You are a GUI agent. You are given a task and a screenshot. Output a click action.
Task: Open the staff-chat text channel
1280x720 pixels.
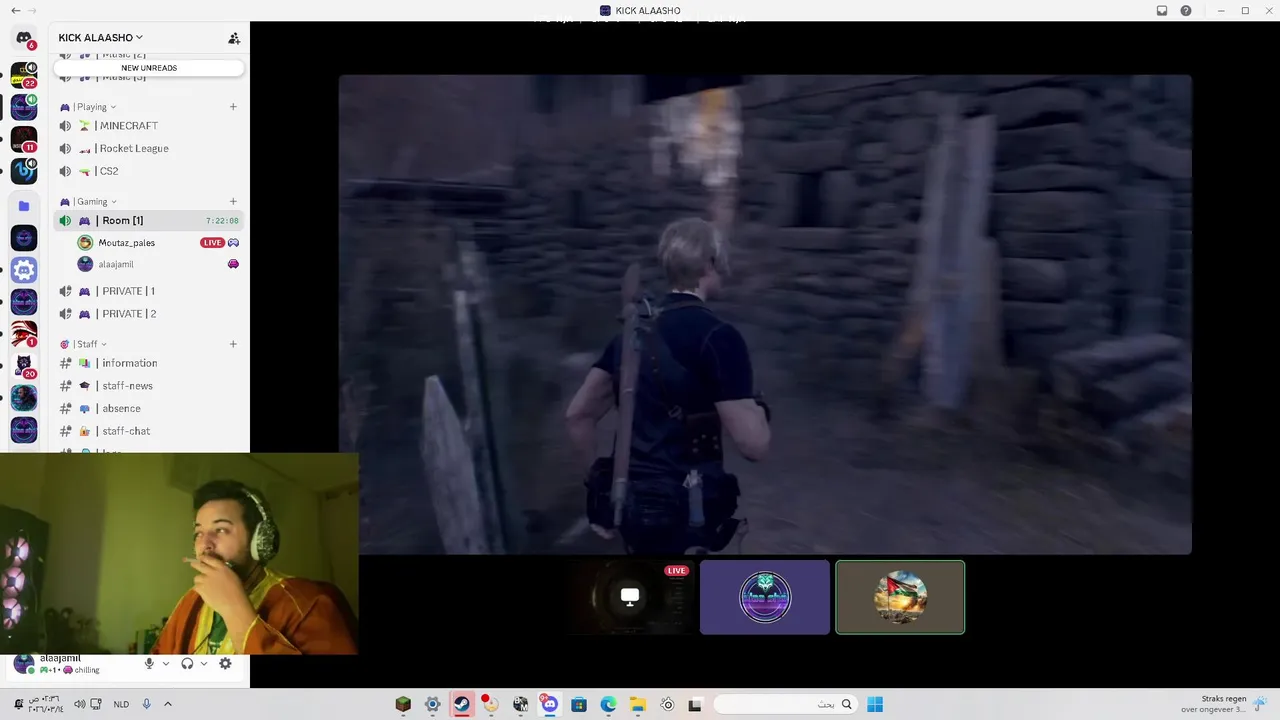click(x=149, y=431)
